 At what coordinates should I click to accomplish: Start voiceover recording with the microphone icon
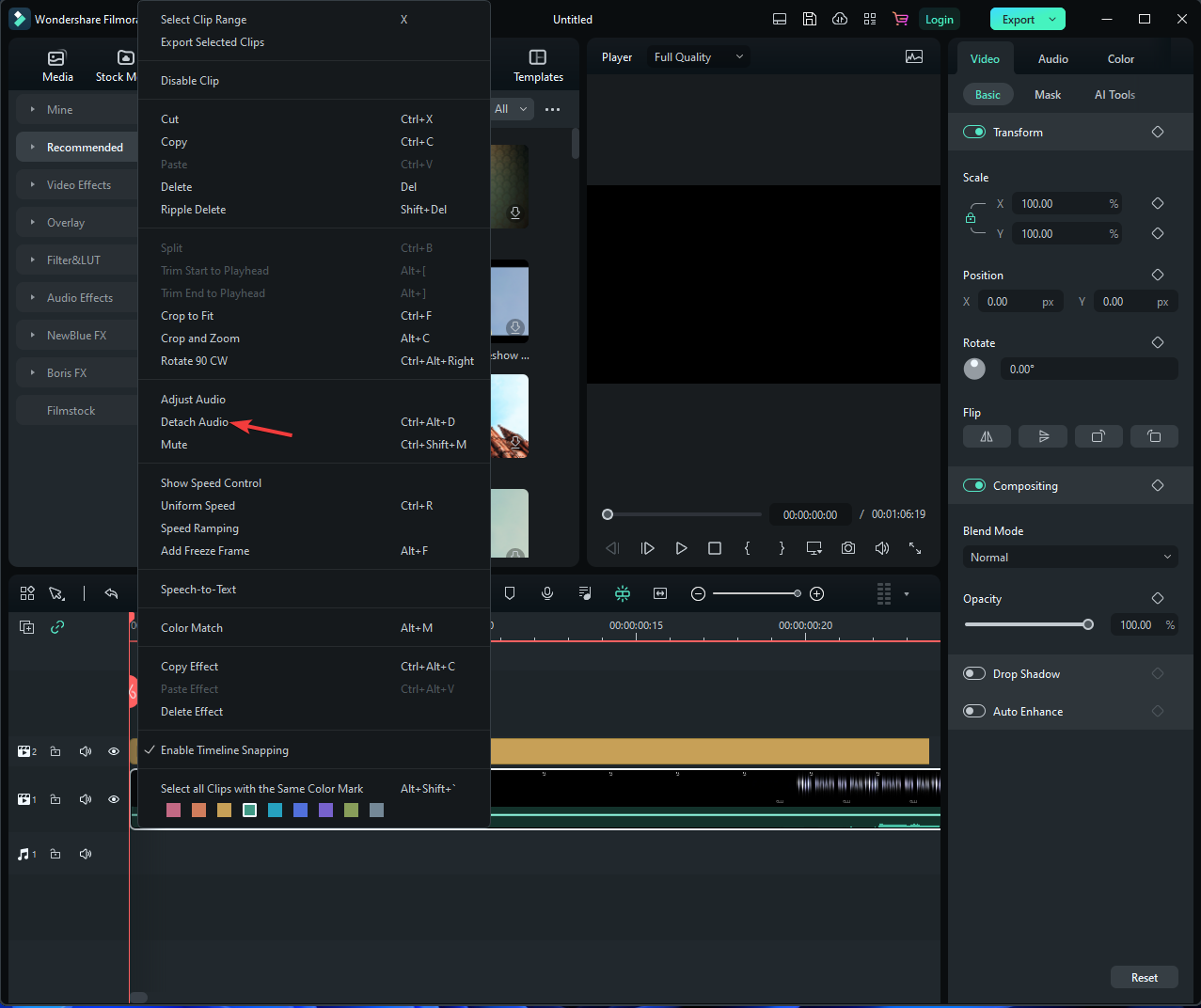point(547,593)
